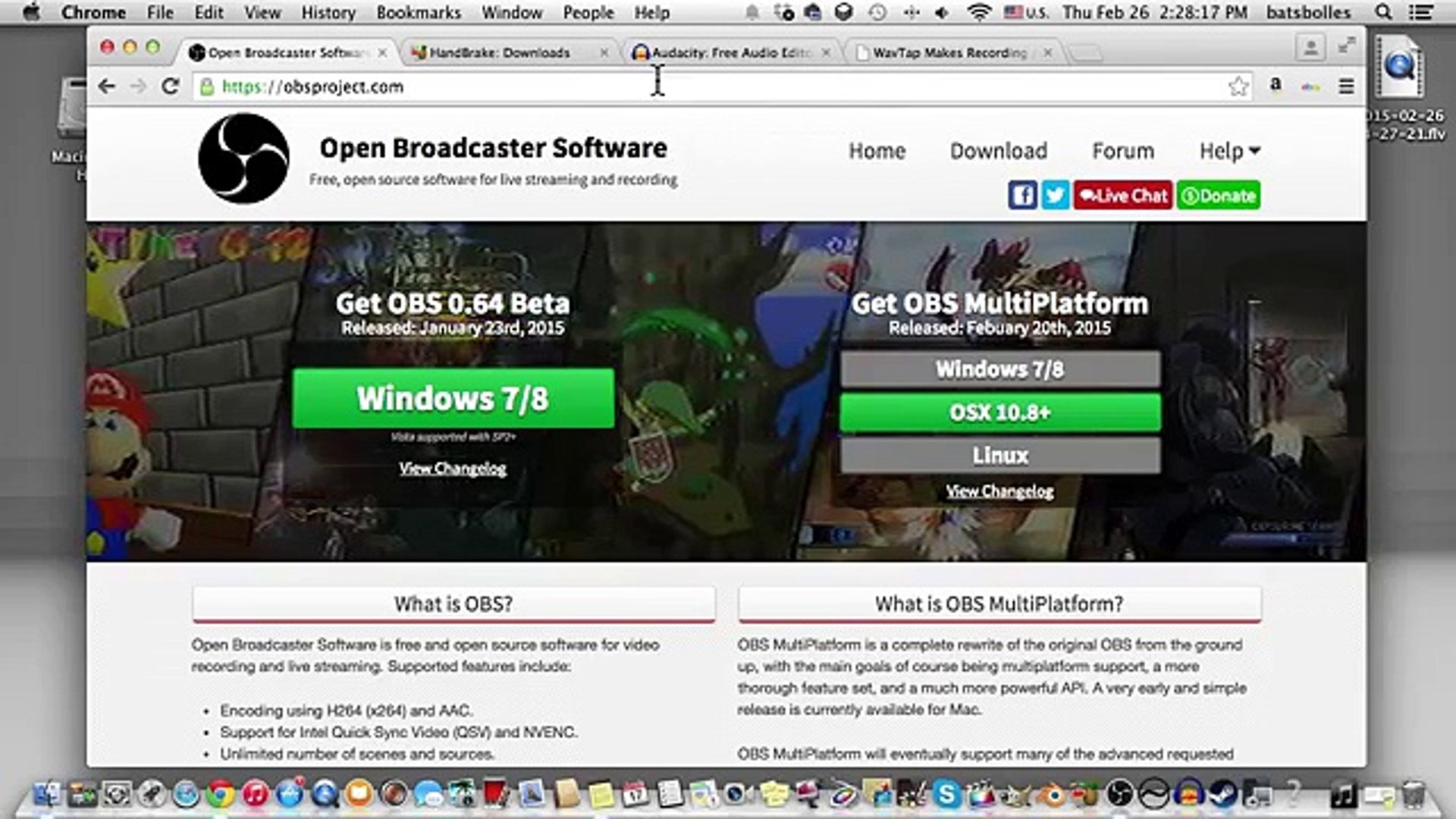Screen dimensions: 1456x819
Task: Go forward with Chrome's forward arrow
Action: (x=138, y=86)
